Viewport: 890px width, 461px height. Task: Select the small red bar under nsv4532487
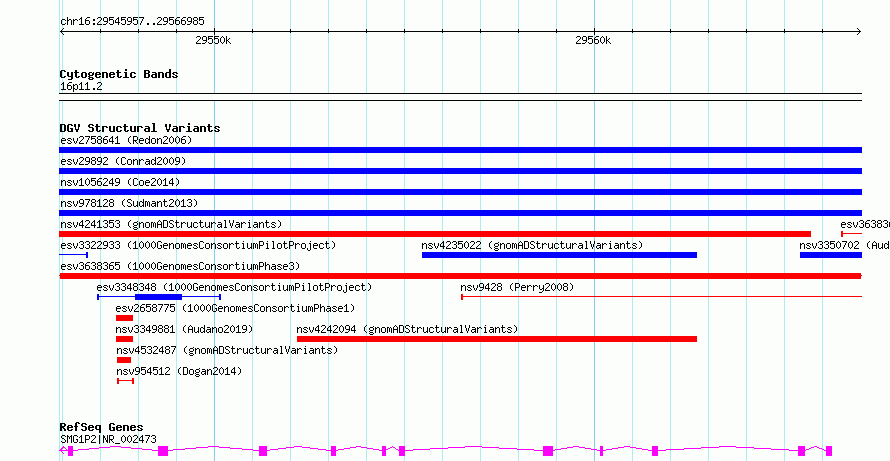[x=124, y=360]
